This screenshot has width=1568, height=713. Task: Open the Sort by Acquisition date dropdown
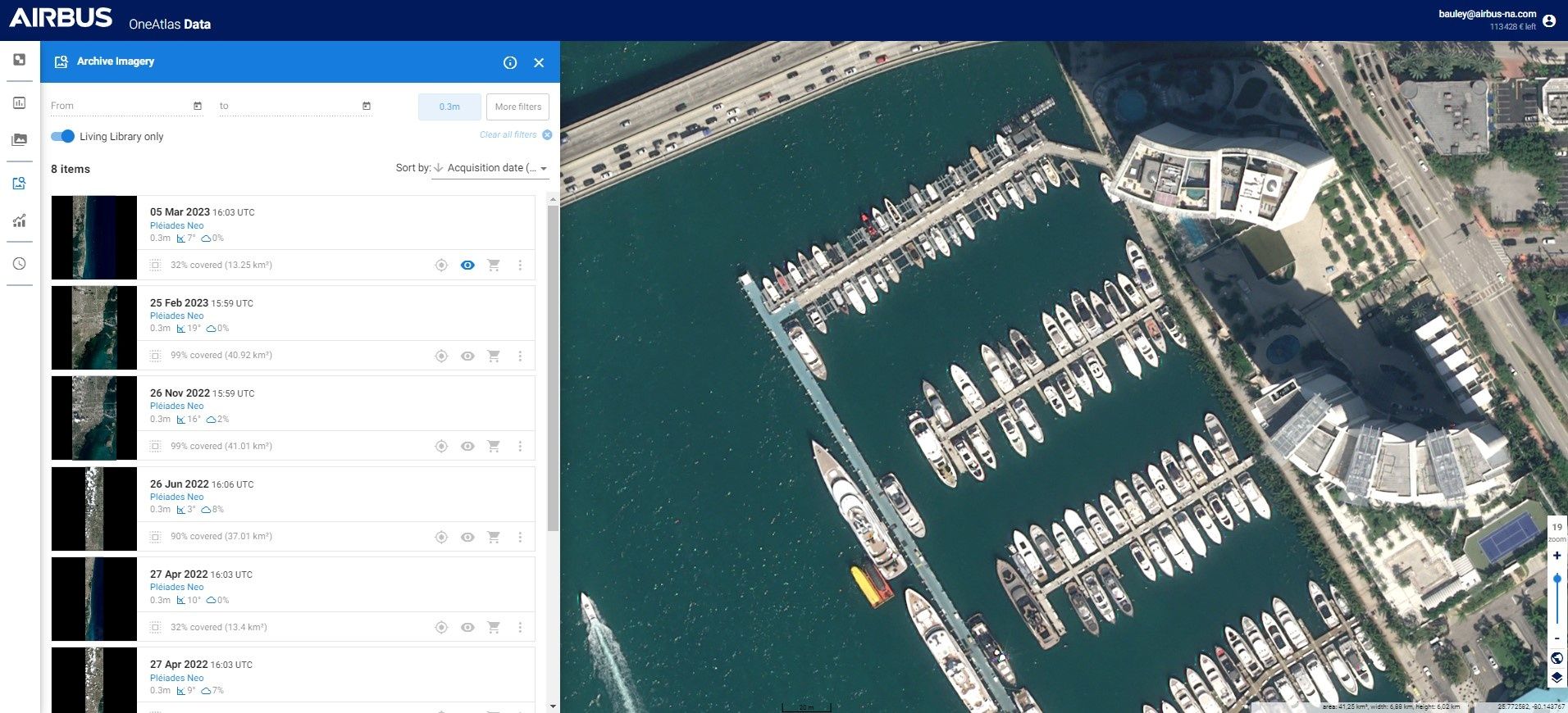pos(490,168)
